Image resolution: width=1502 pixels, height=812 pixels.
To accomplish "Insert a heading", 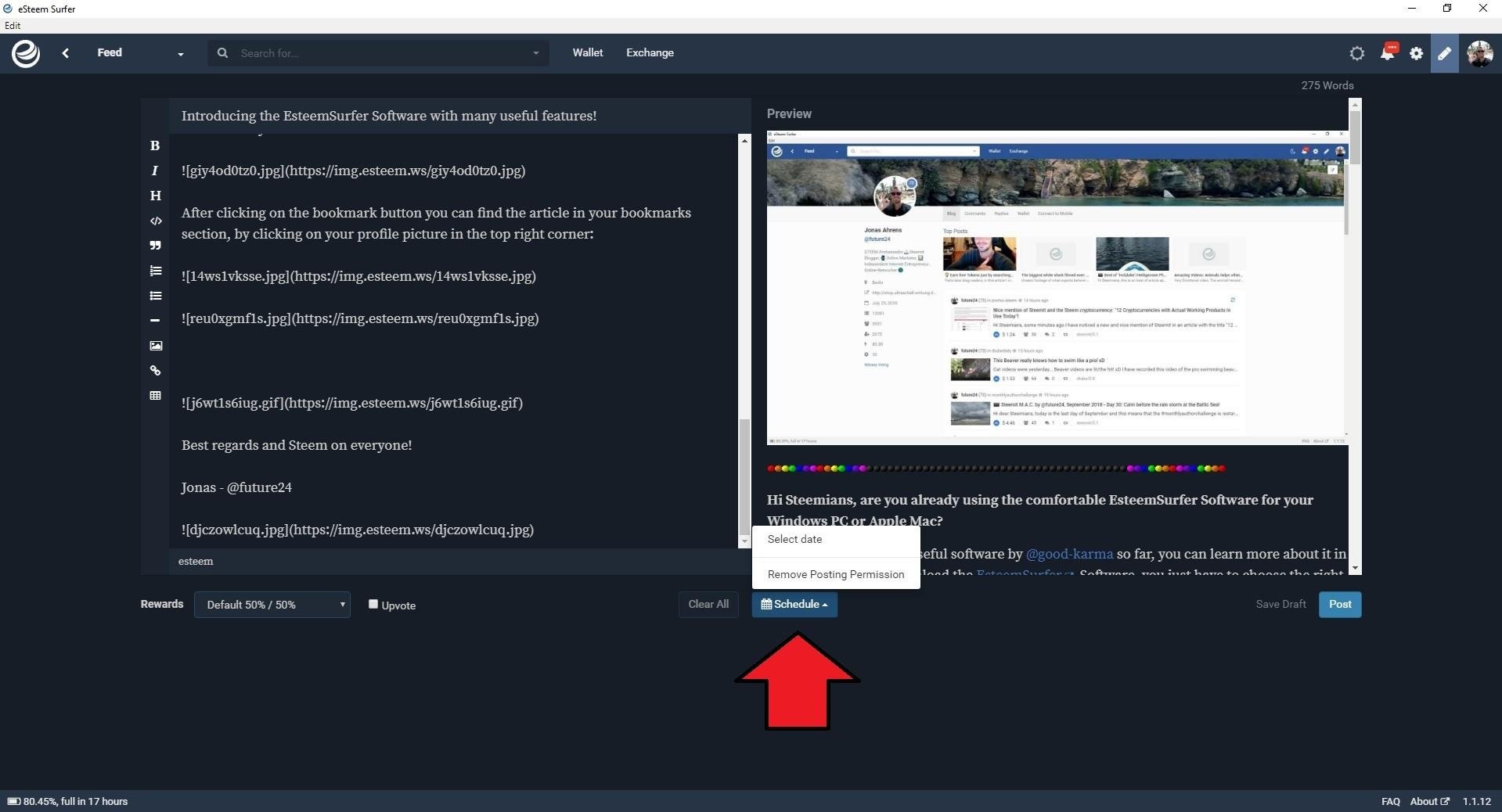I will pos(155,196).
